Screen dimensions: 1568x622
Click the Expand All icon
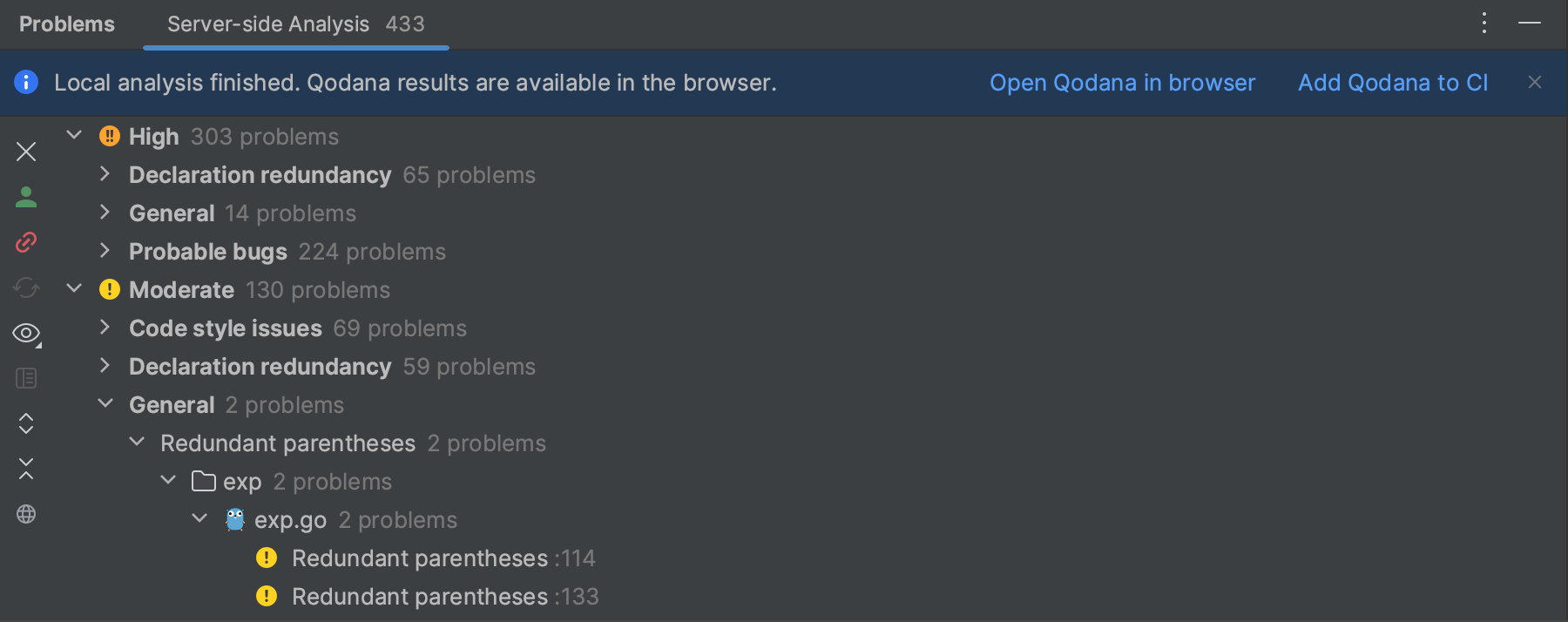[26, 423]
